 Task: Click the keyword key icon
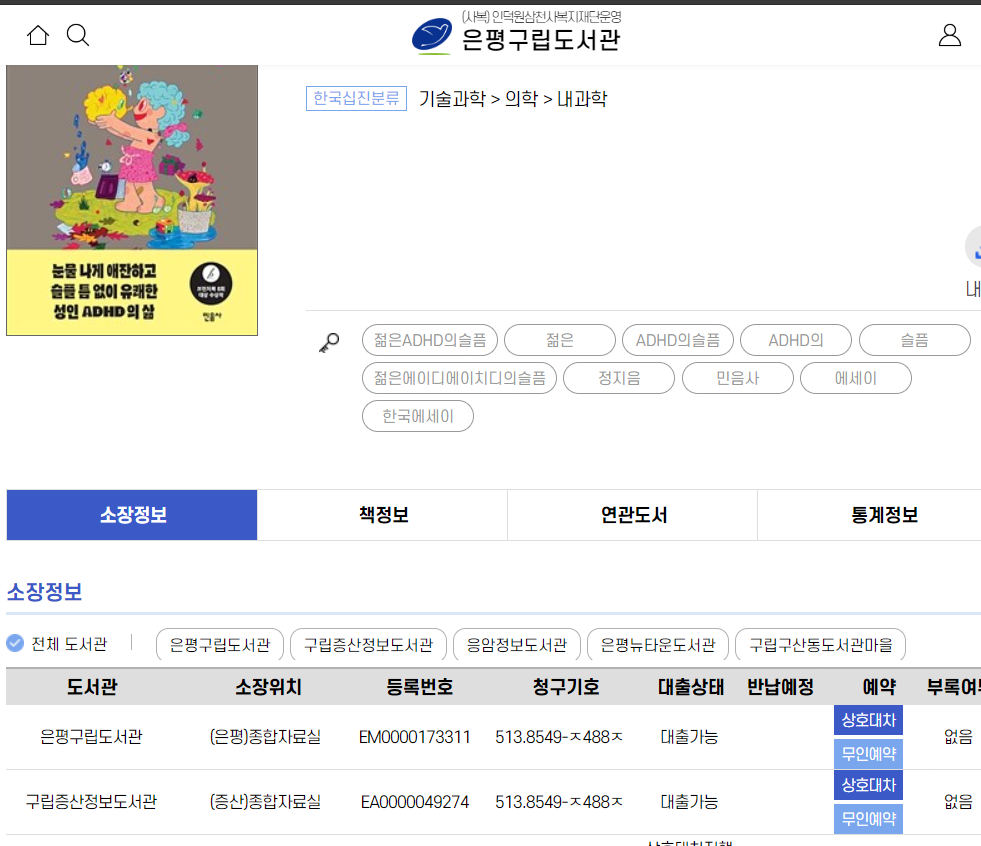coord(329,342)
